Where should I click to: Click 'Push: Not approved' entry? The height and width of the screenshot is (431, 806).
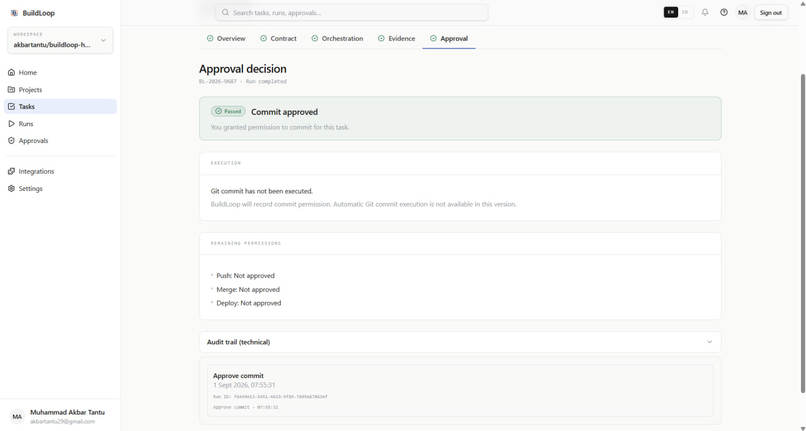tap(245, 276)
